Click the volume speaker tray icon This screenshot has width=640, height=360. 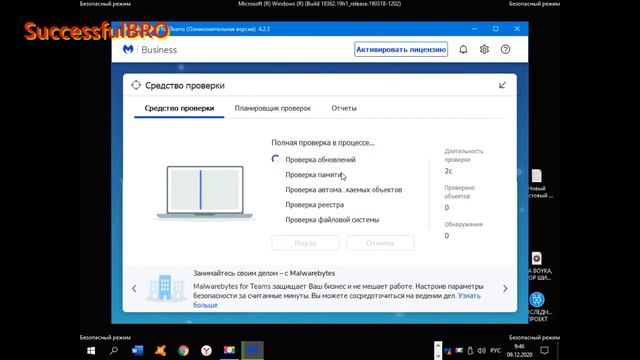[482, 351]
